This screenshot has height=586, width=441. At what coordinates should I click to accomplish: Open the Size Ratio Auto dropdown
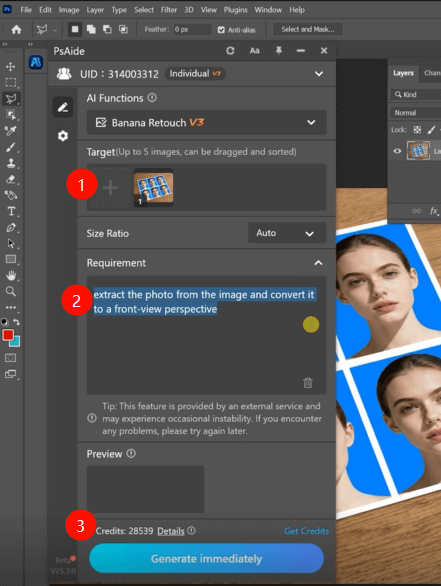click(x=287, y=233)
